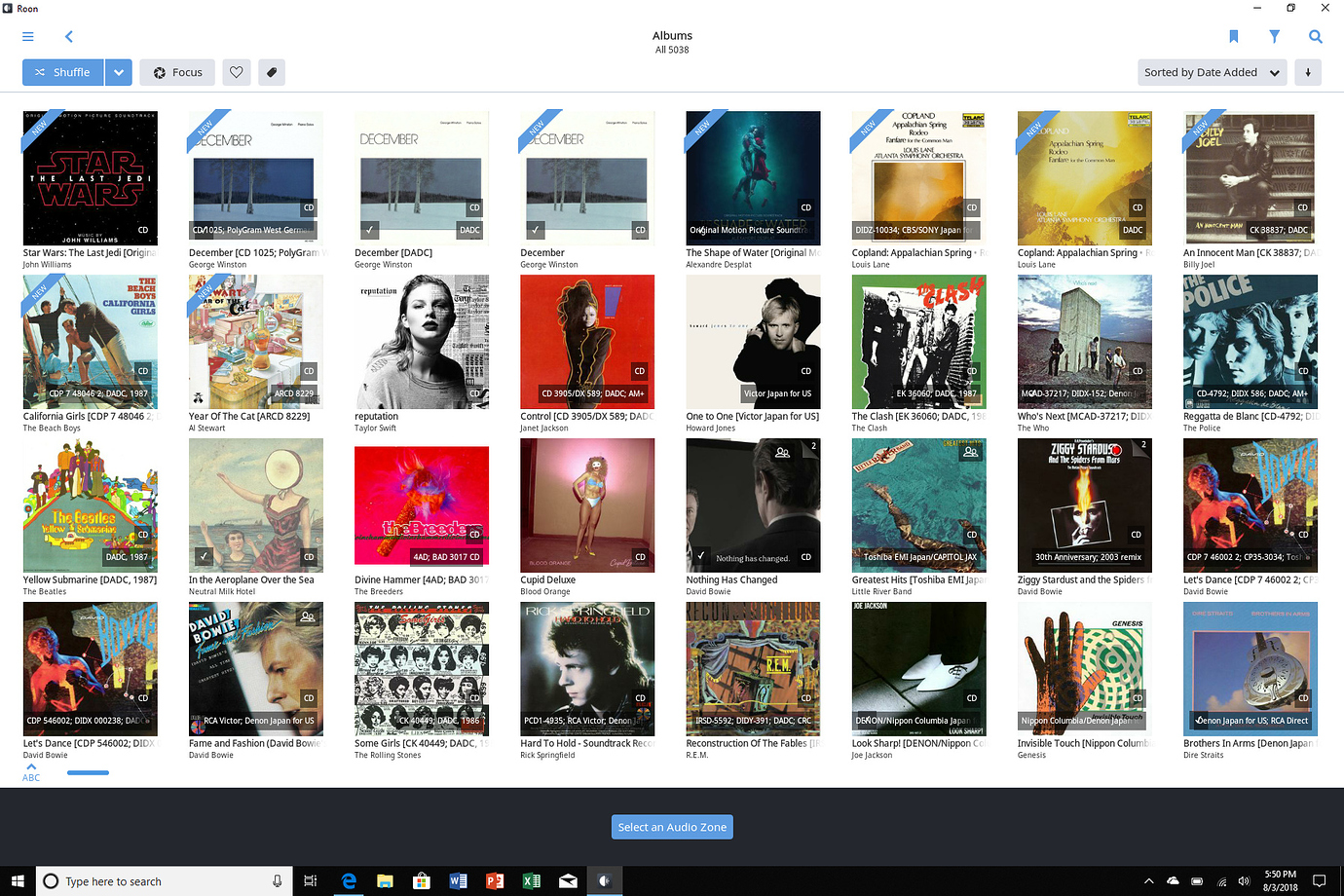The height and width of the screenshot is (896, 1344).
Task: Click versions icon on Fame and Fashion cover
Action: [x=308, y=616]
